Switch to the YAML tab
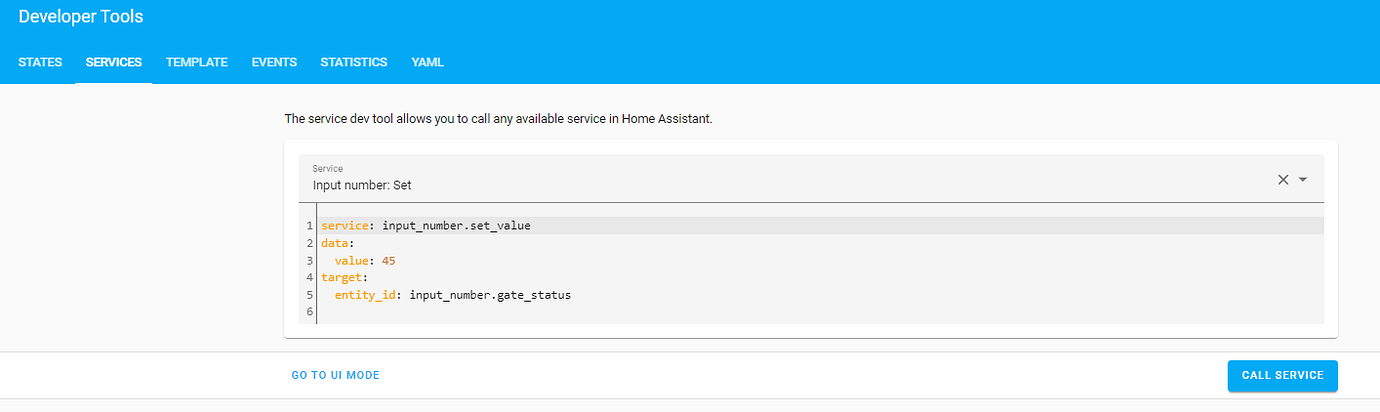 (427, 62)
